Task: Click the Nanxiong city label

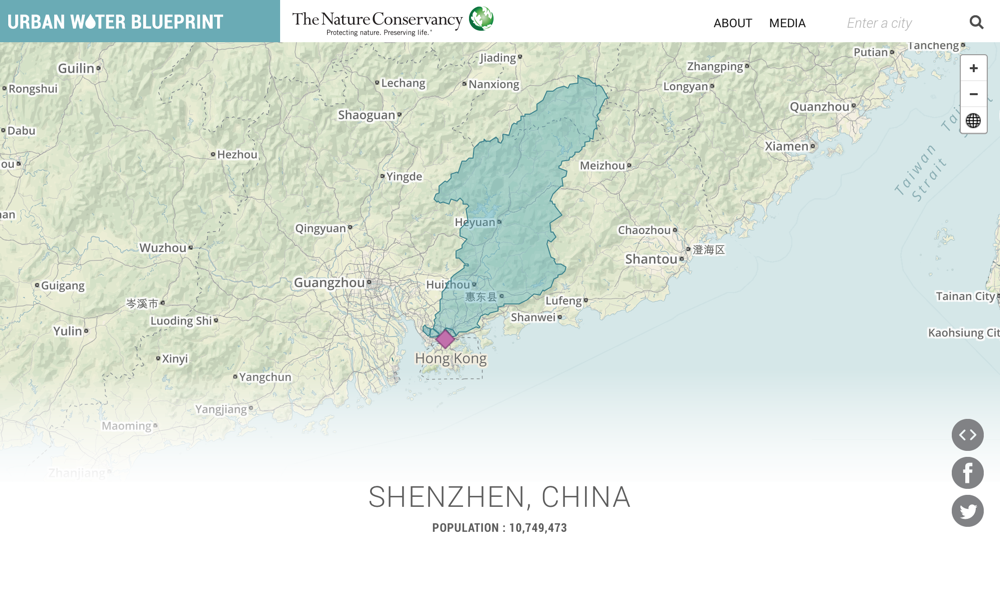Action: click(494, 84)
